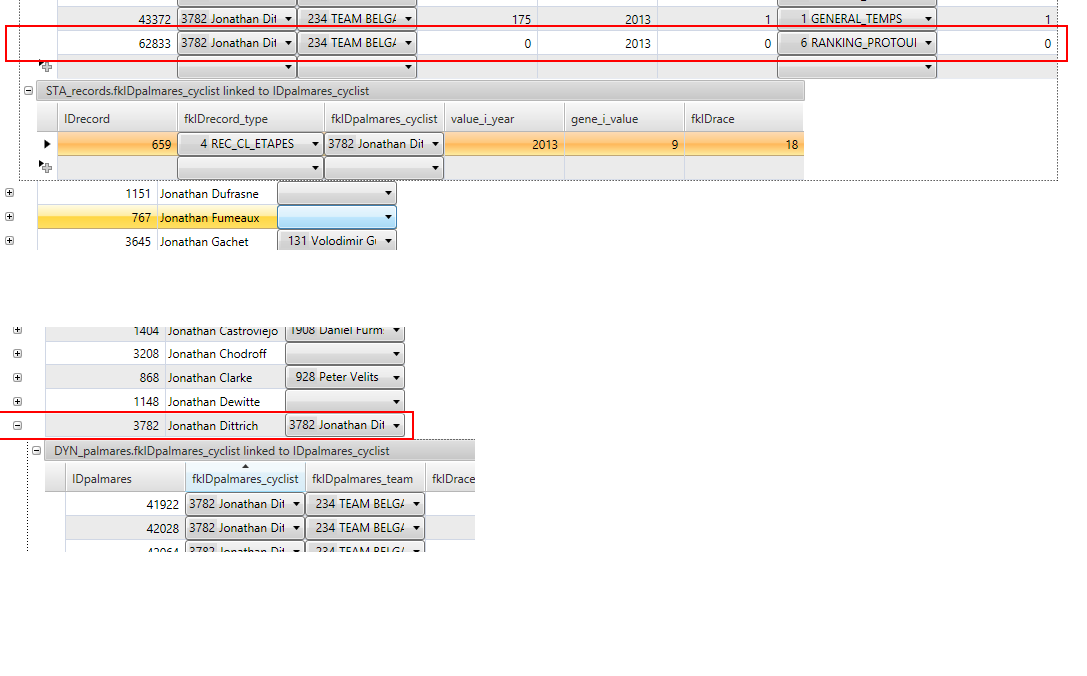This screenshot has width=1087, height=676.
Task: Sort by the IDrecord column header
Action: (x=116, y=118)
